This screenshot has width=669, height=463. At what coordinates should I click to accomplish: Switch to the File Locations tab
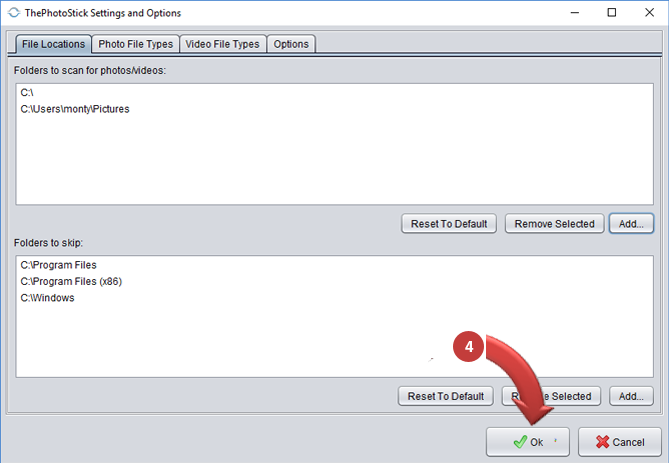click(53, 44)
